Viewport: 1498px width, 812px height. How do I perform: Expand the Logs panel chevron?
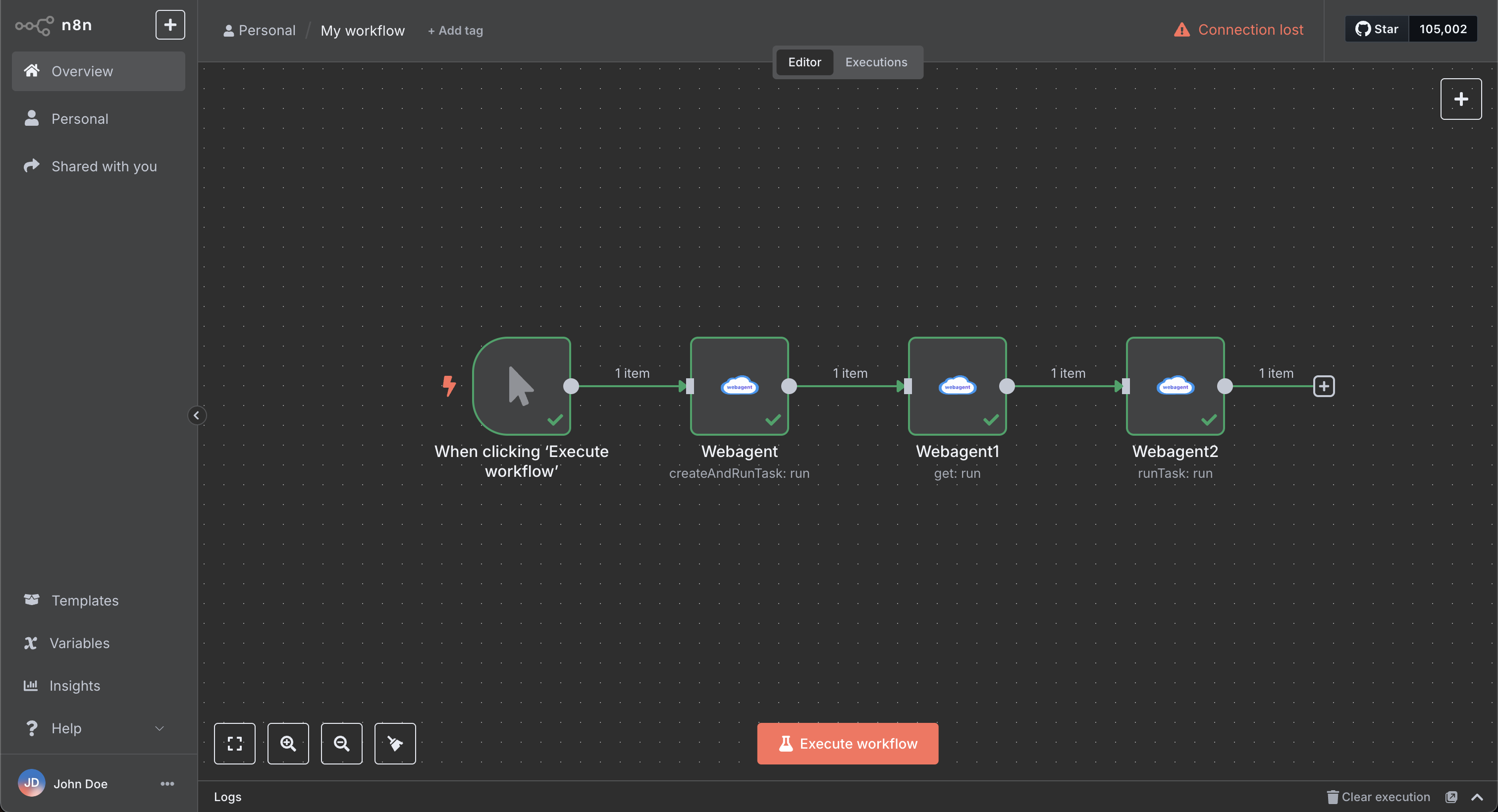pyautogui.click(x=1477, y=797)
